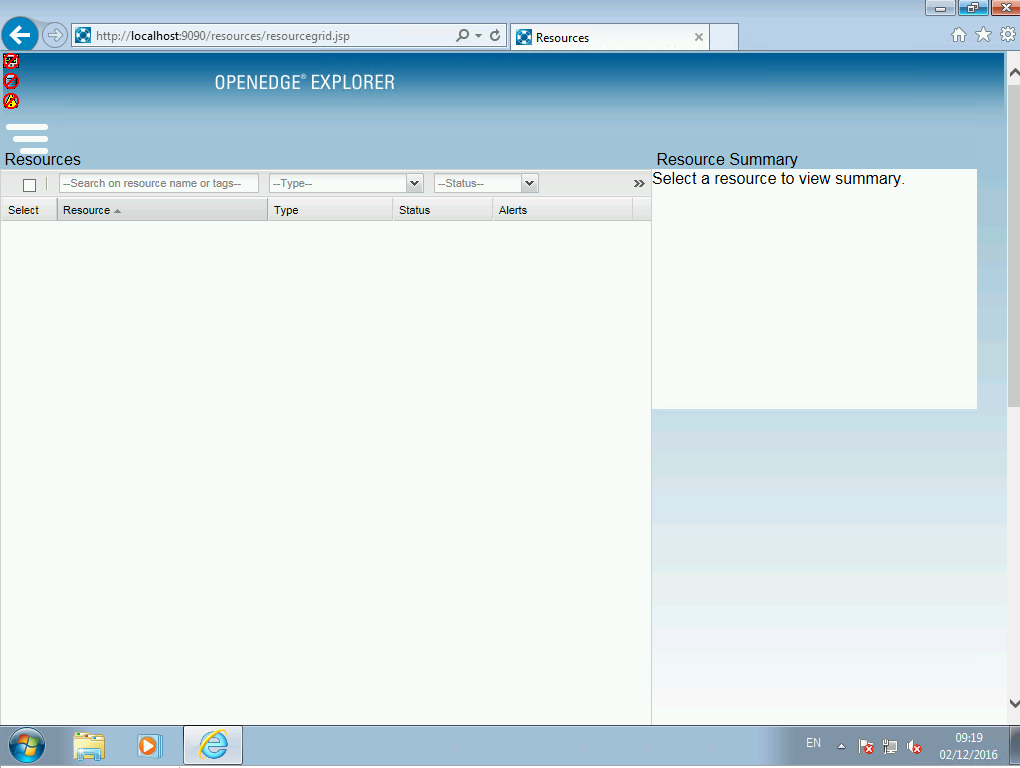Click Internet Explorer taskbar icon
Viewport: 1020px width, 768px height.
tap(213, 745)
